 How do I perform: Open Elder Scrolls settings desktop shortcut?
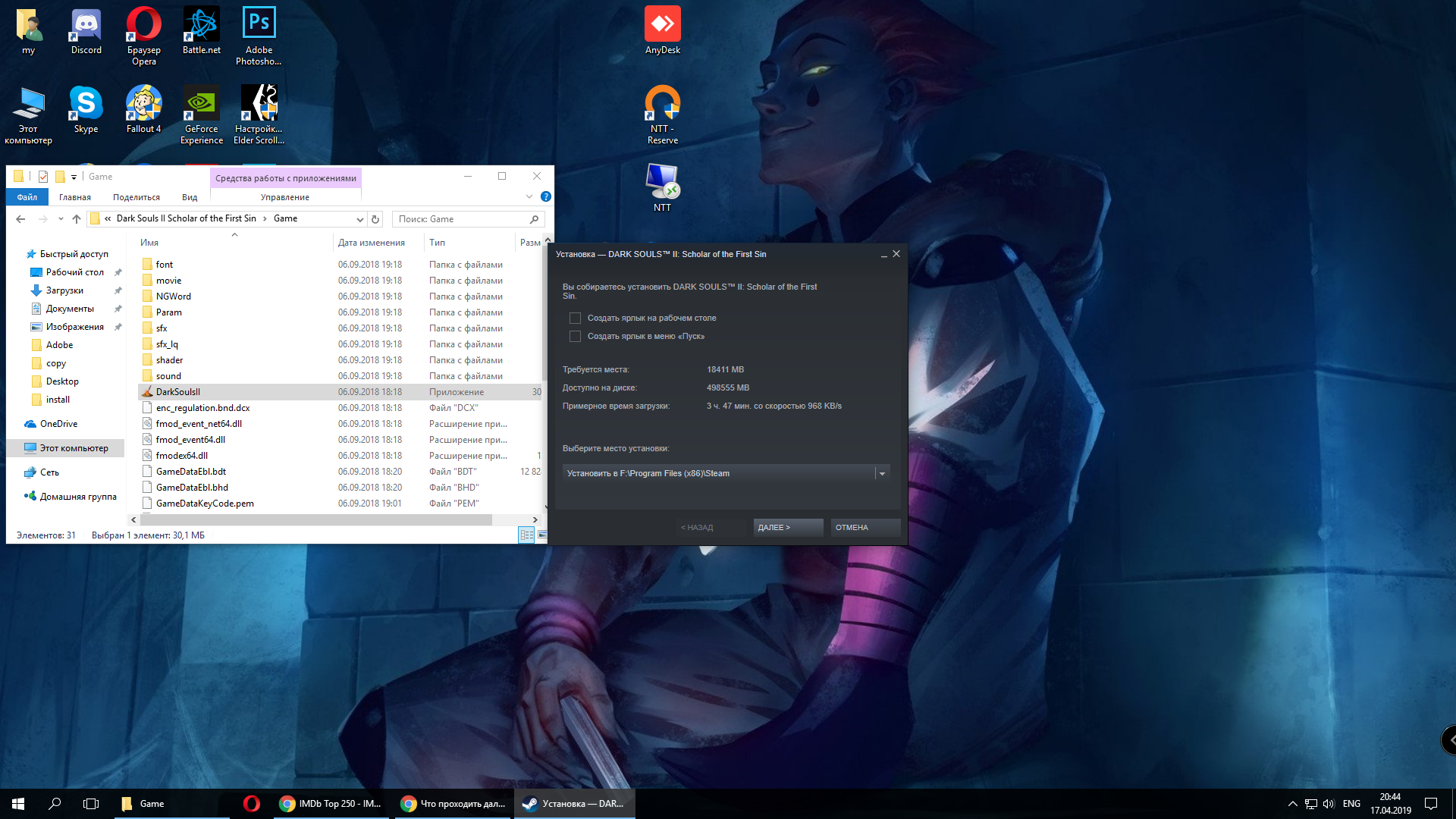click(x=259, y=115)
